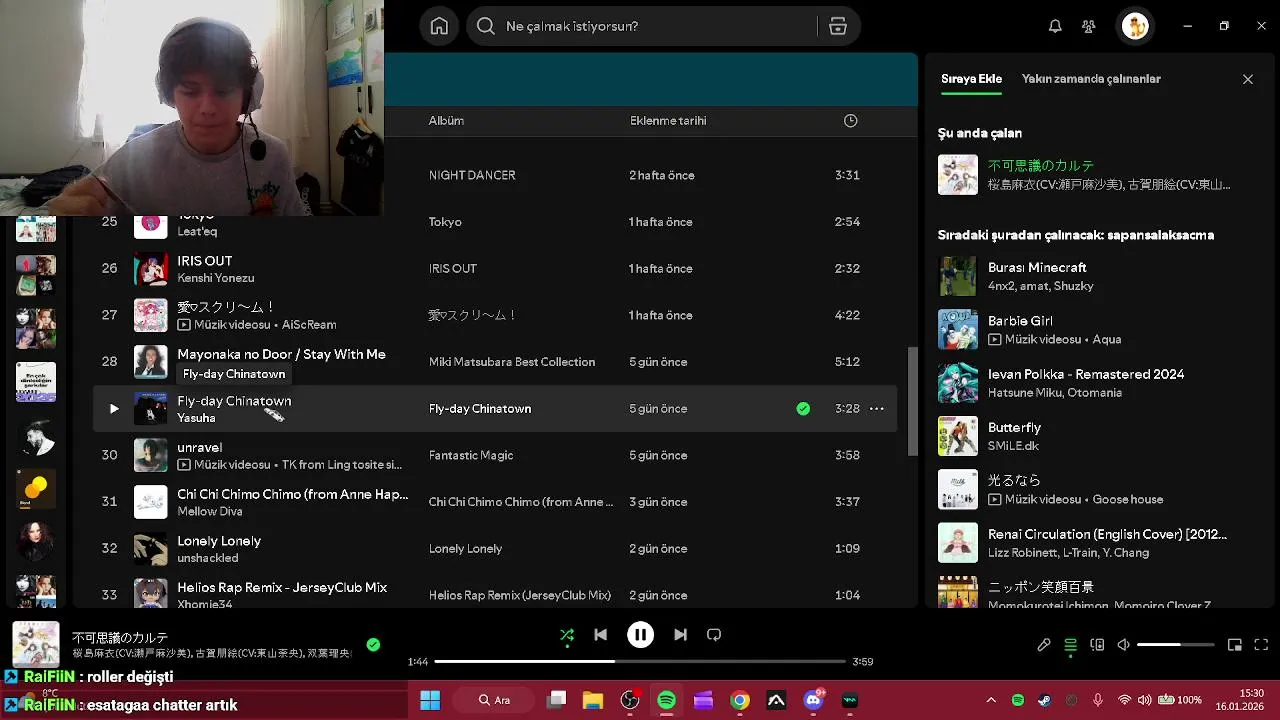The image size is (1280, 720).
Task: Open connect to a device icon
Action: [1097, 645]
